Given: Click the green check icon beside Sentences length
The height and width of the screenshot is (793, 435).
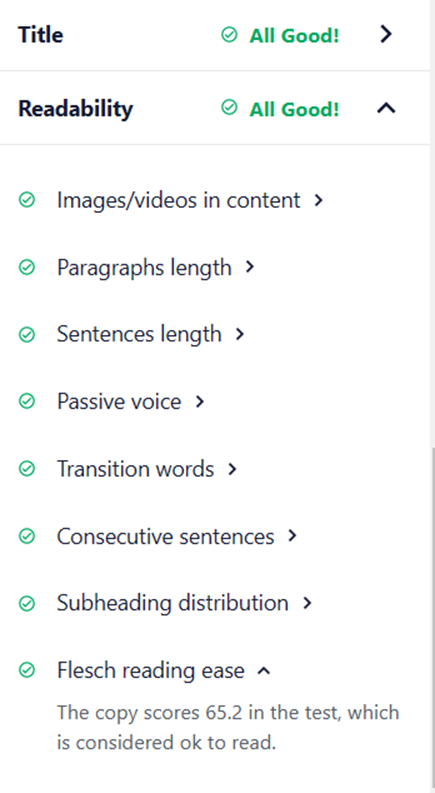Looking at the screenshot, I should [x=27, y=334].
